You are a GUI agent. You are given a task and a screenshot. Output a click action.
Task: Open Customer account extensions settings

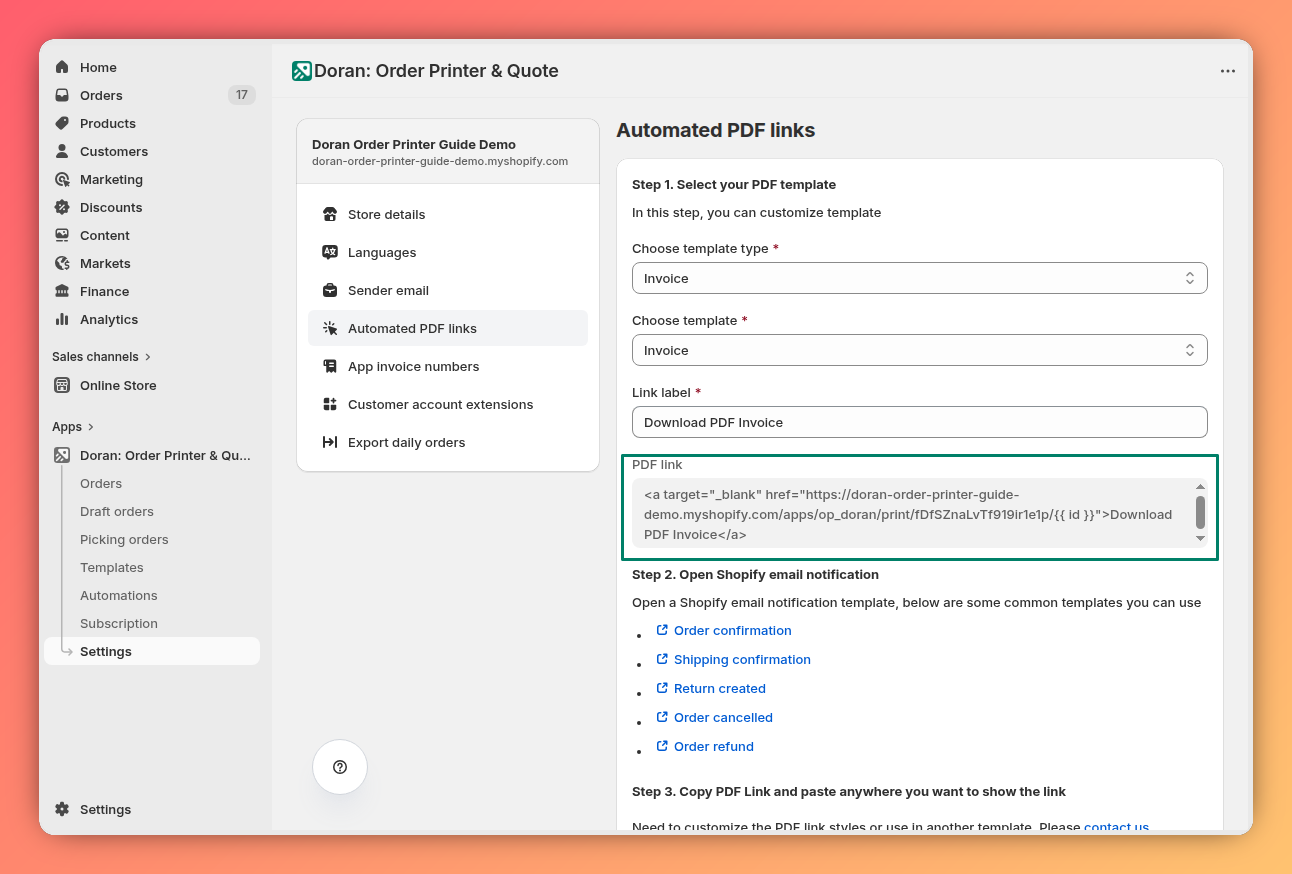pyautogui.click(x=447, y=404)
